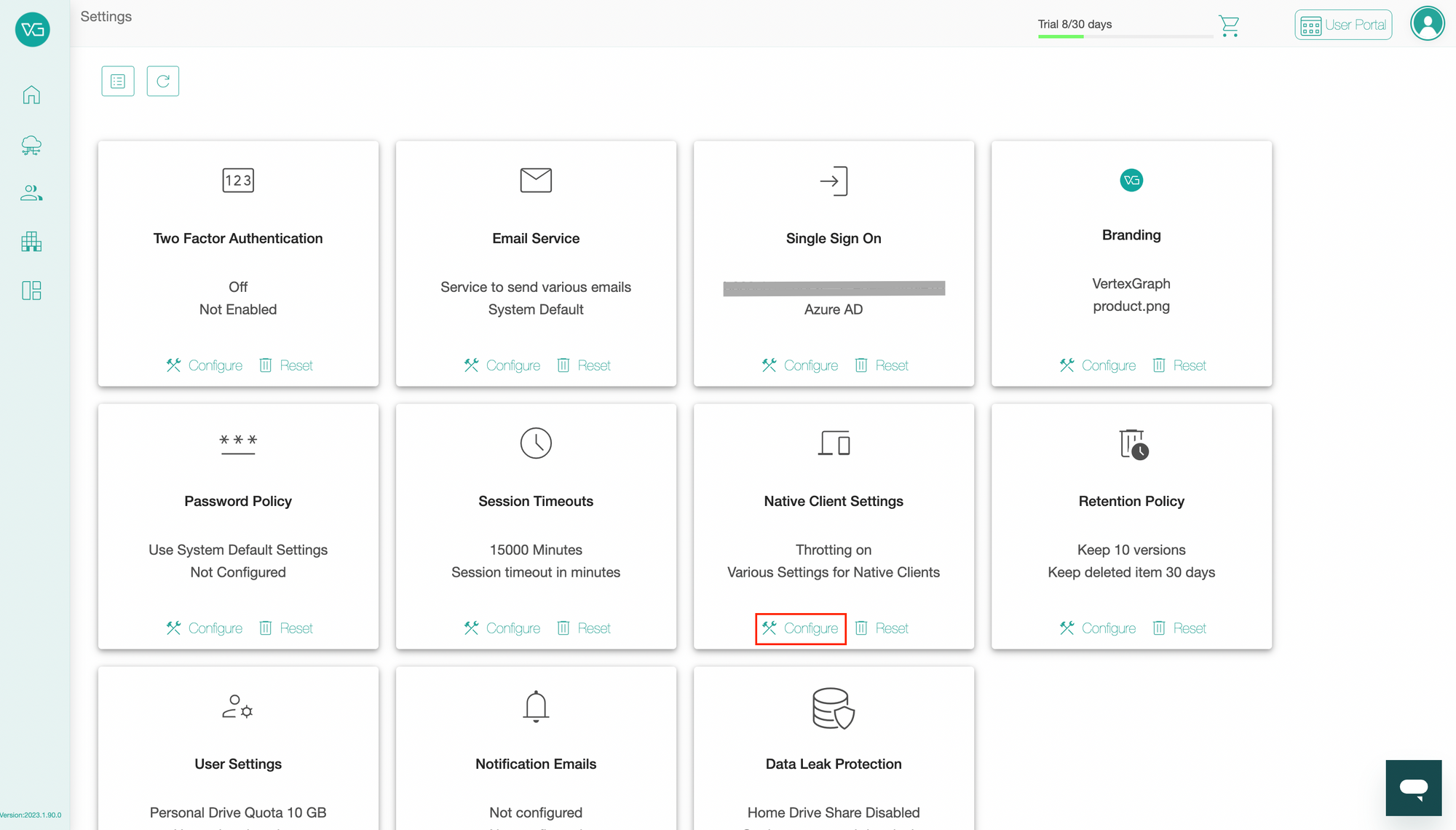The width and height of the screenshot is (1456, 830).
Task: Open the shopping cart
Action: click(1229, 25)
